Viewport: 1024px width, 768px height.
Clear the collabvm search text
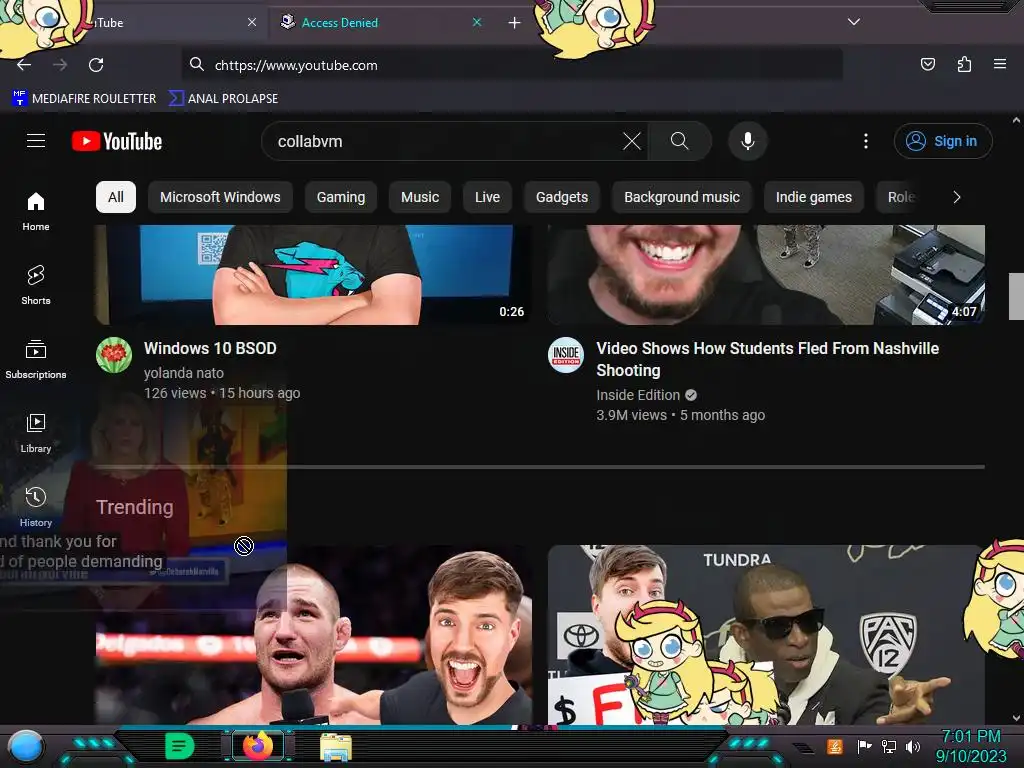(x=632, y=141)
